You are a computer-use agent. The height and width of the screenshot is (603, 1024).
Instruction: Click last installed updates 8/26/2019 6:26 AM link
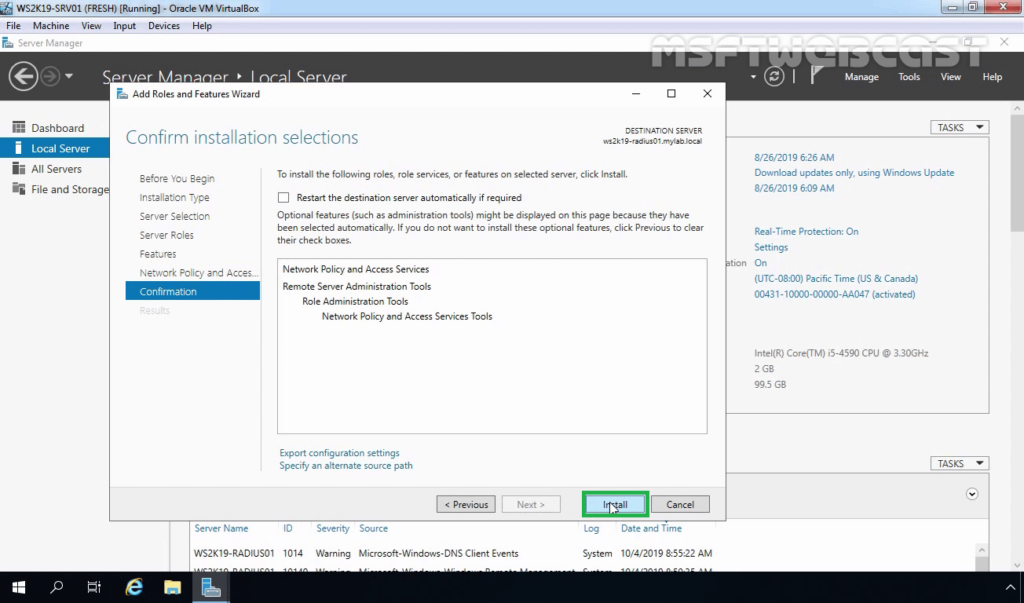point(794,157)
